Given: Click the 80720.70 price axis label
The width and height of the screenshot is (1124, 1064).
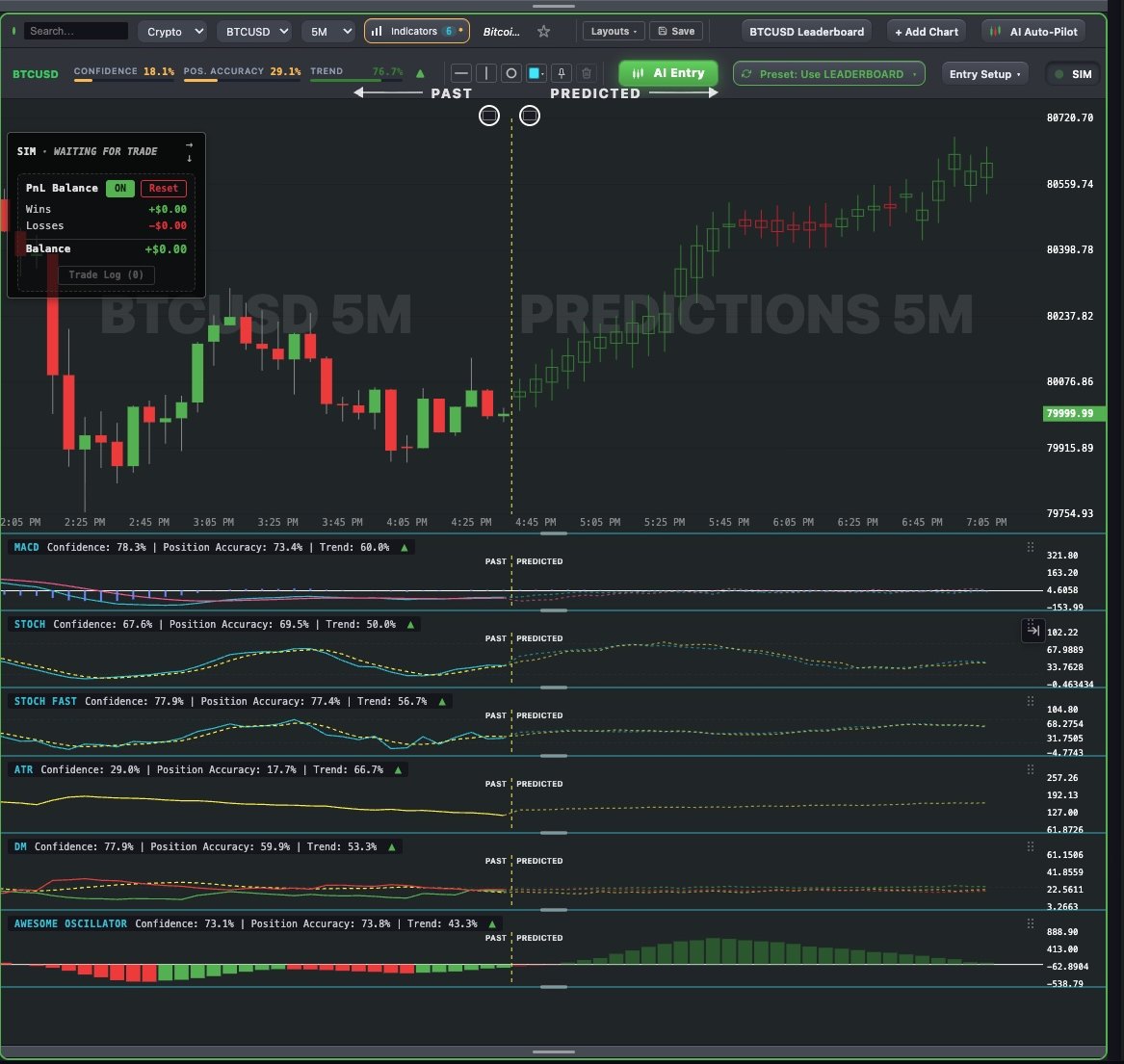Looking at the screenshot, I should pyautogui.click(x=1069, y=117).
